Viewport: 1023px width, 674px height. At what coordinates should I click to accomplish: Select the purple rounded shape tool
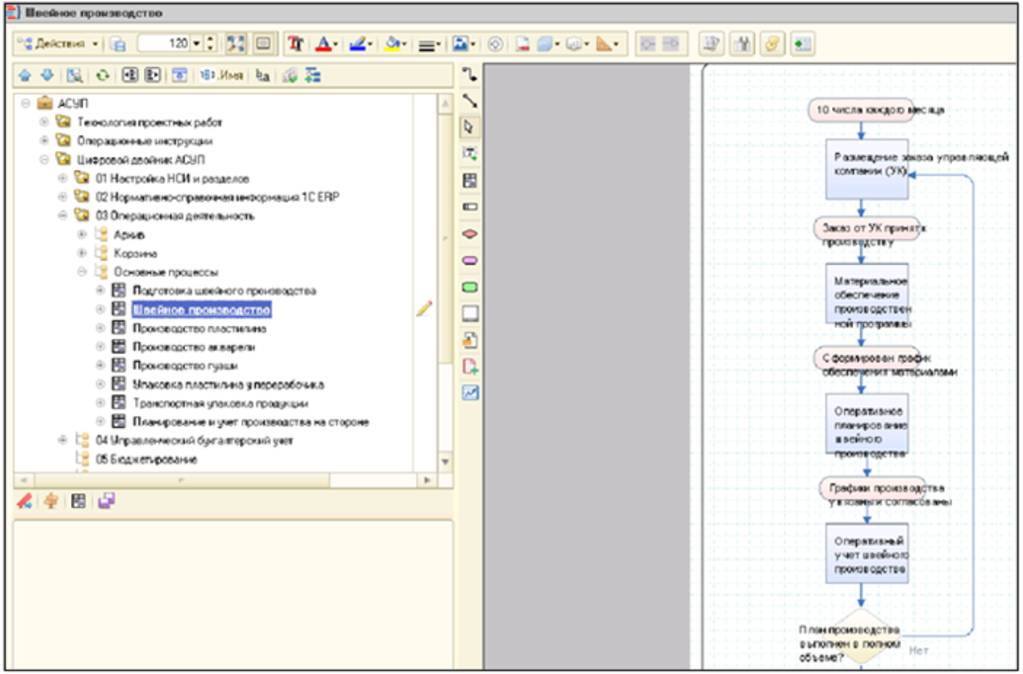coord(470,260)
